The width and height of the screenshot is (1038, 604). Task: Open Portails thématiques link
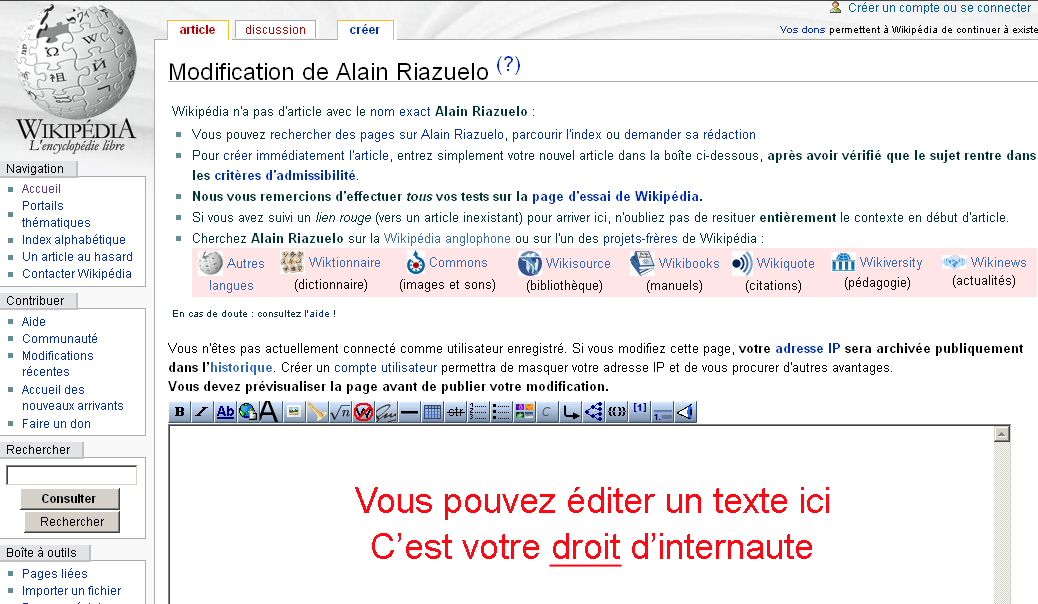tap(56, 214)
